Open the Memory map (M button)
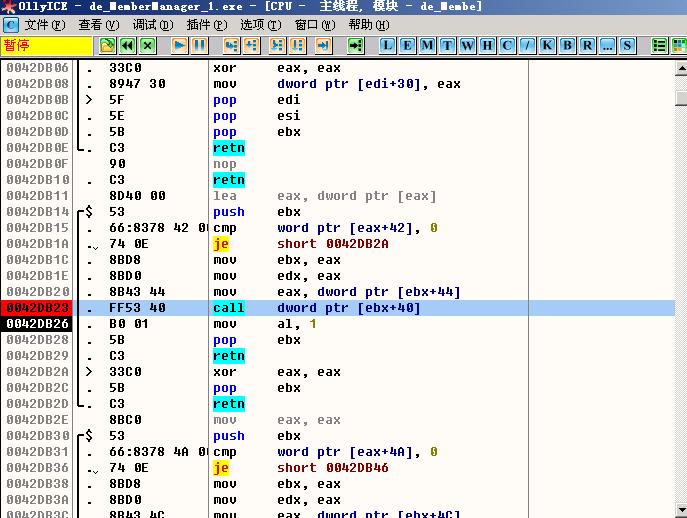This screenshot has height=518, width=687. pyautogui.click(x=428, y=45)
